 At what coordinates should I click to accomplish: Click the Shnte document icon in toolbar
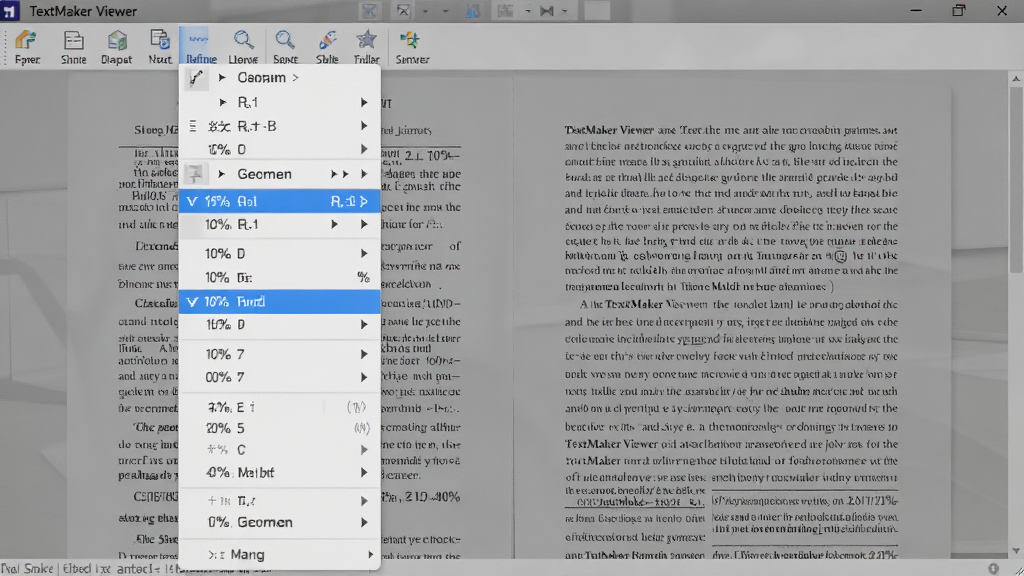(73, 40)
